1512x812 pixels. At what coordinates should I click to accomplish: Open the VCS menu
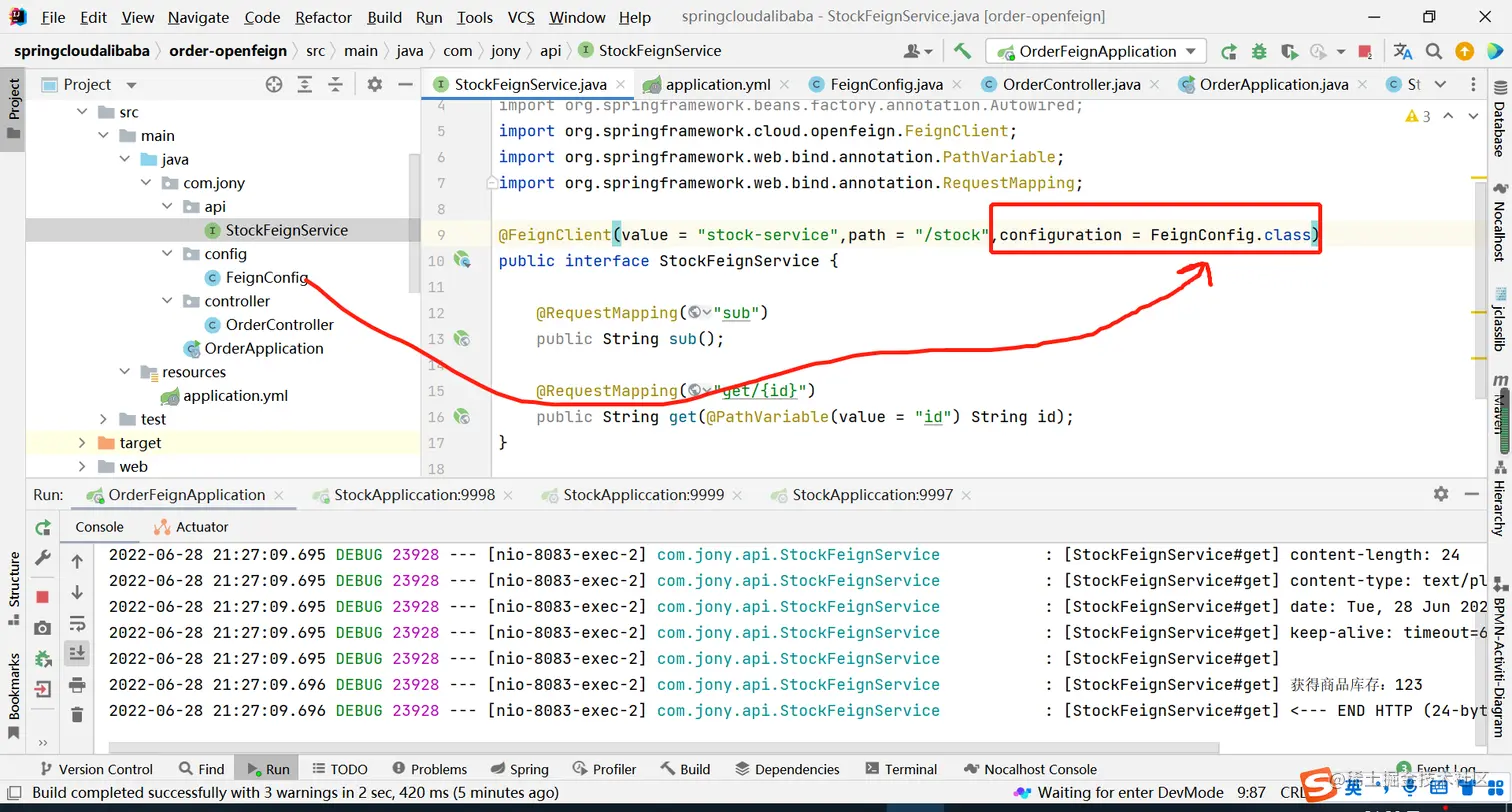click(521, 17)
